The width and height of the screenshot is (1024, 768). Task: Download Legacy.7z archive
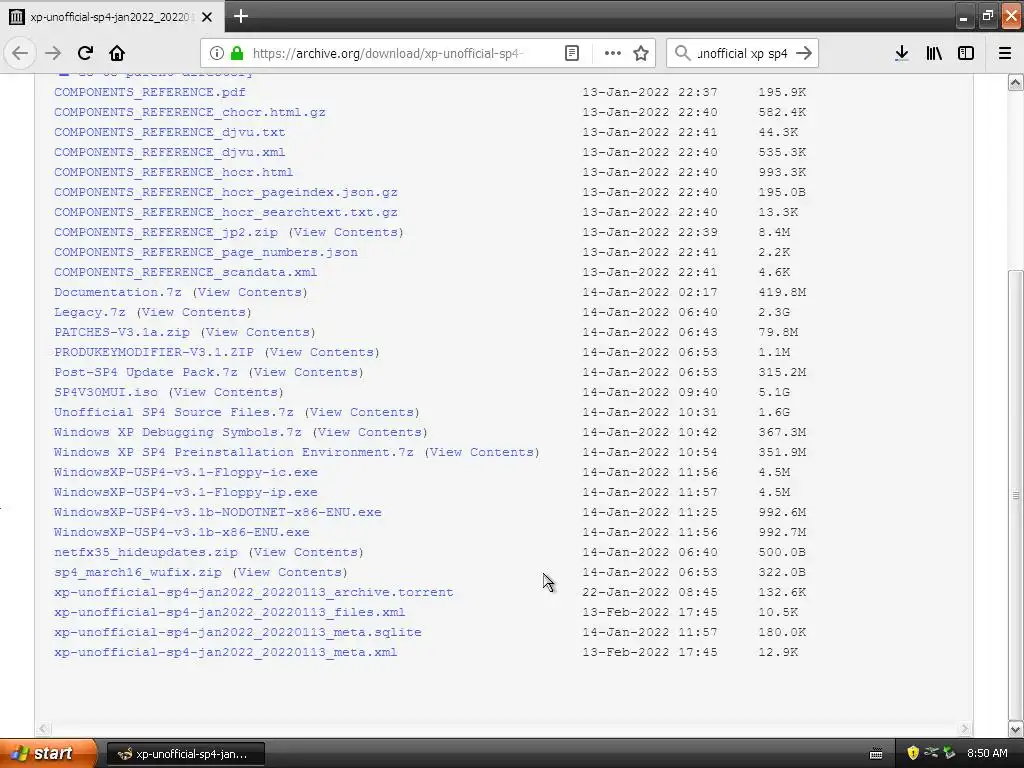(x=89, y=312)
